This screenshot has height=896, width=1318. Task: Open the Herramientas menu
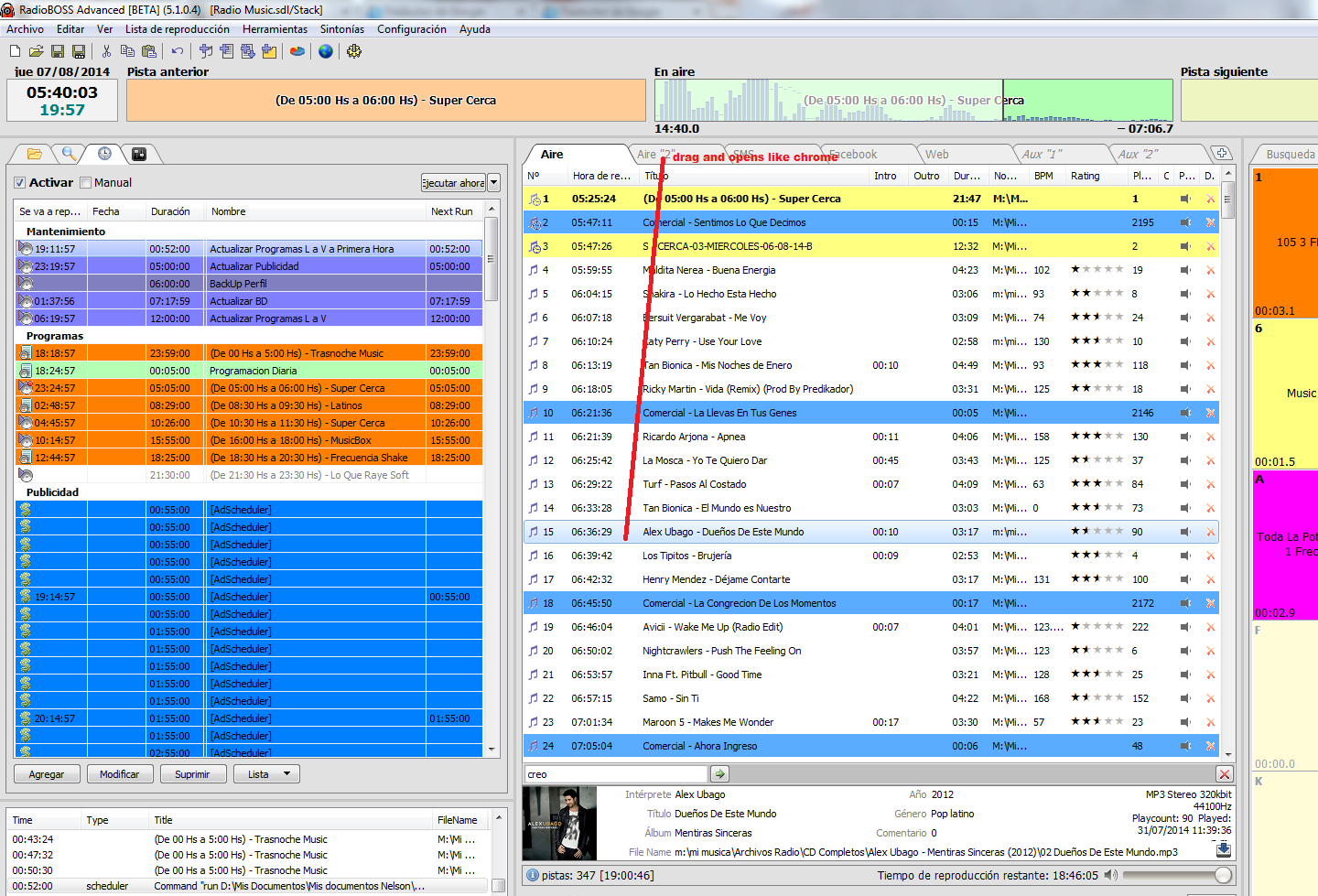(275, 29)
